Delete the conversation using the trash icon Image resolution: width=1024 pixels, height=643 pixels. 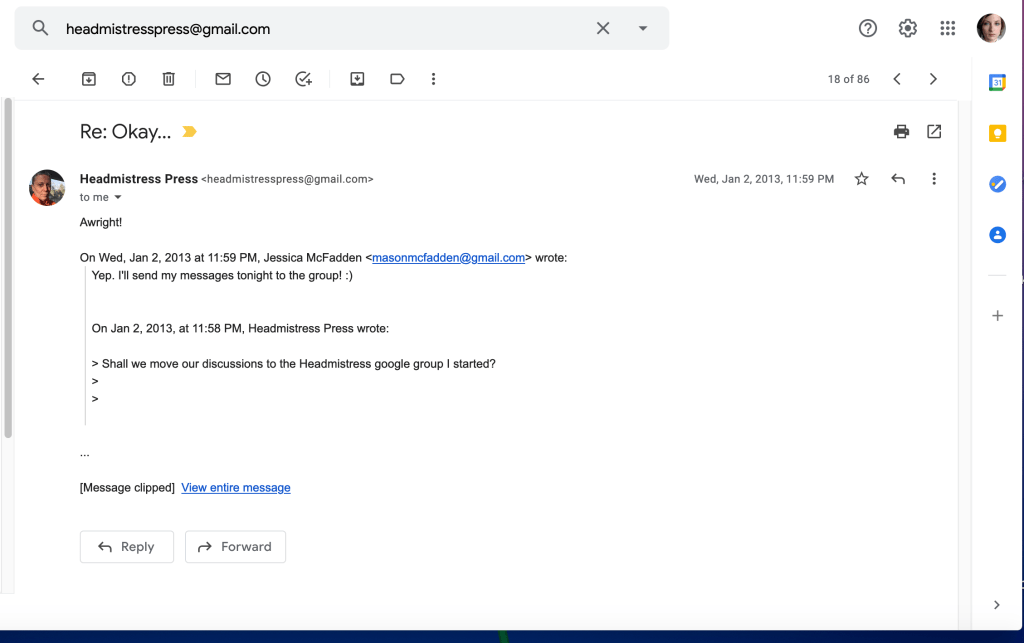pyautogui.click(x=169, y=79)
